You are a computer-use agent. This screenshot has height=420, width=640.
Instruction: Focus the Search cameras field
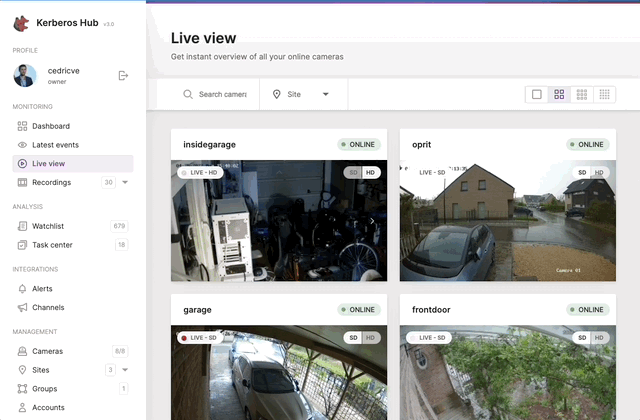click(x=222, y=94)
